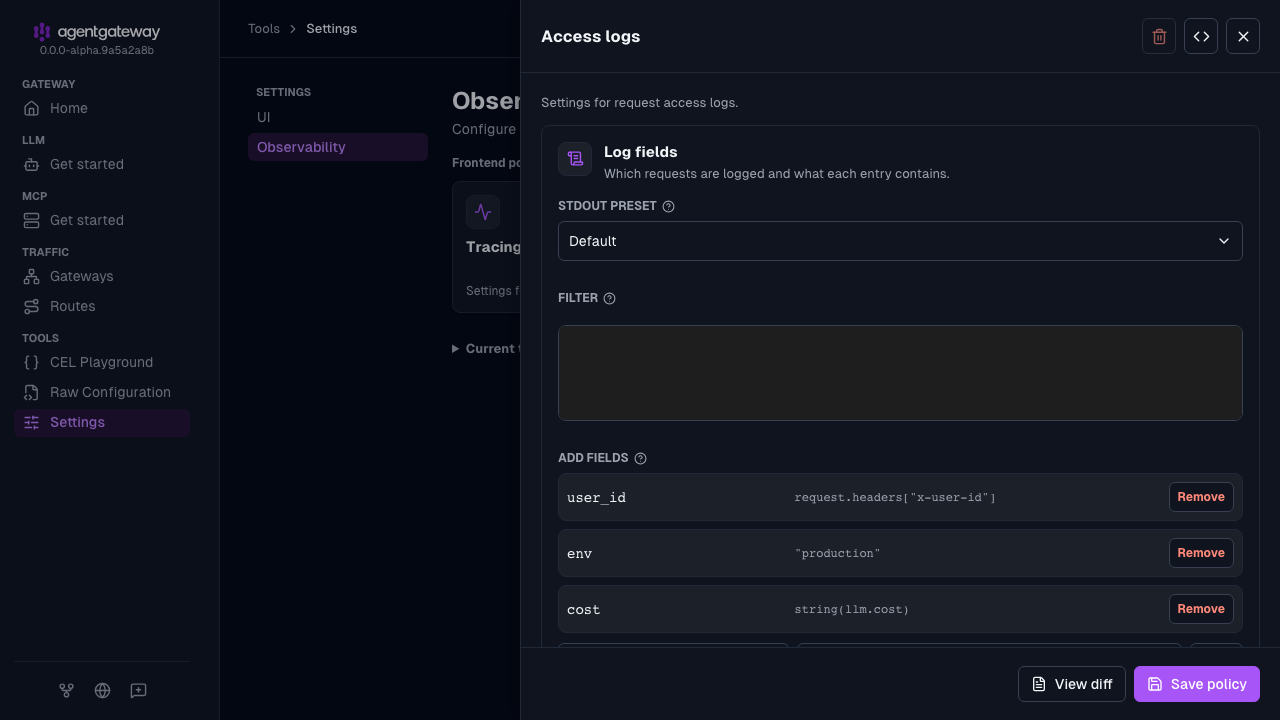The width and height of the screenshot is (1280, 720).
Task: Save the policy
Action: point(1197,684)
